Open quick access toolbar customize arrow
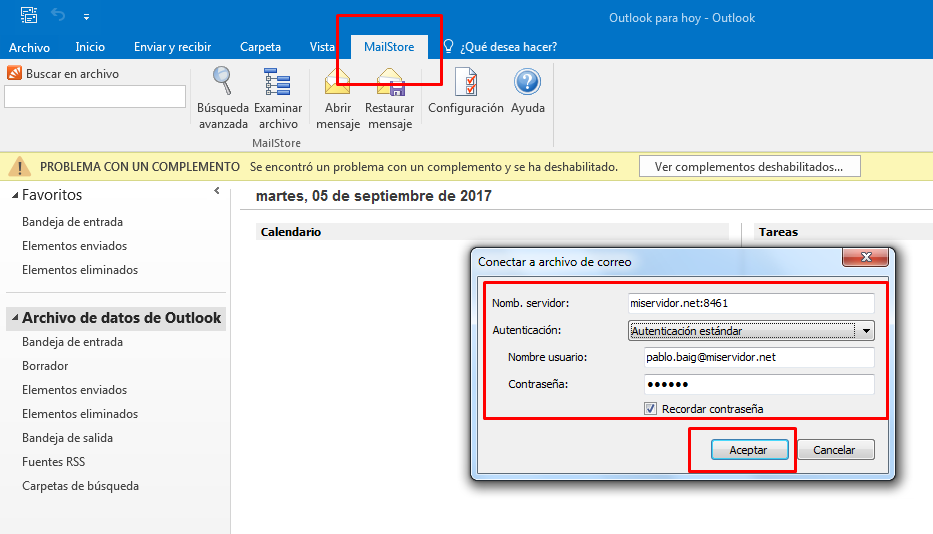This screenshot has width=933, height=534. pos(86,17)
